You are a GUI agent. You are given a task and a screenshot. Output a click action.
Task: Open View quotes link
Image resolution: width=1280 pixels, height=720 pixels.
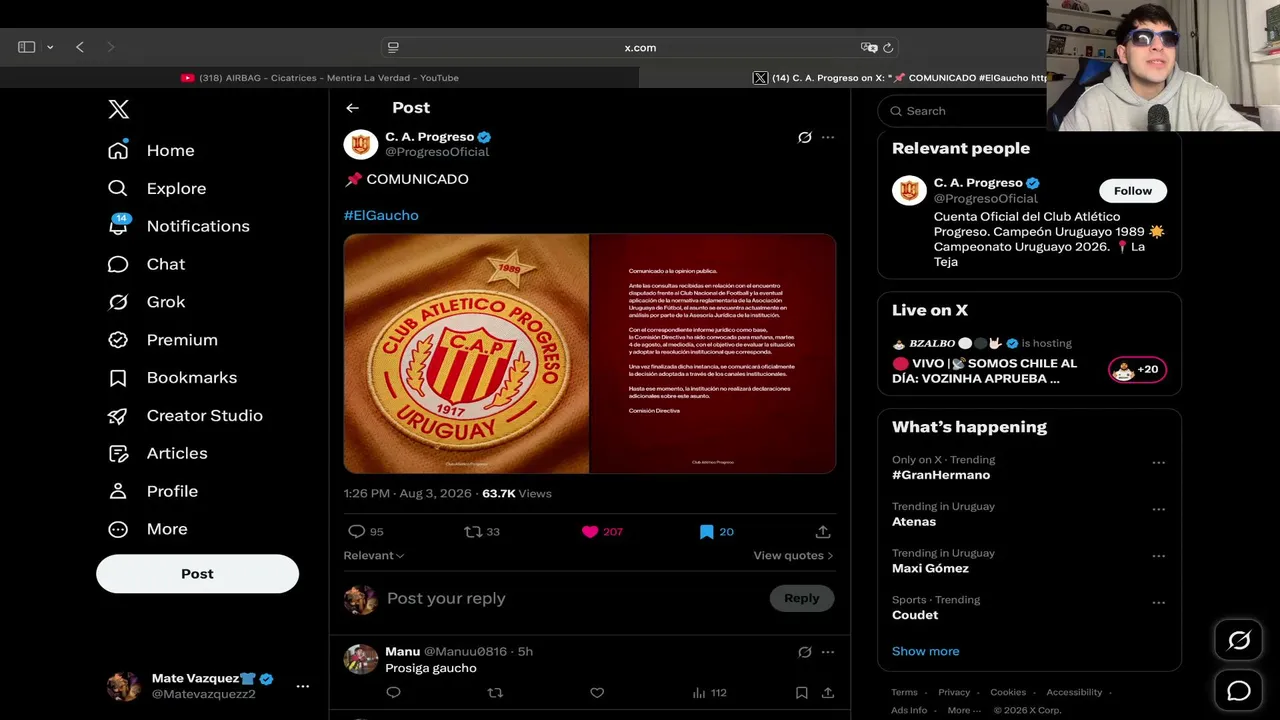(793, 556)
